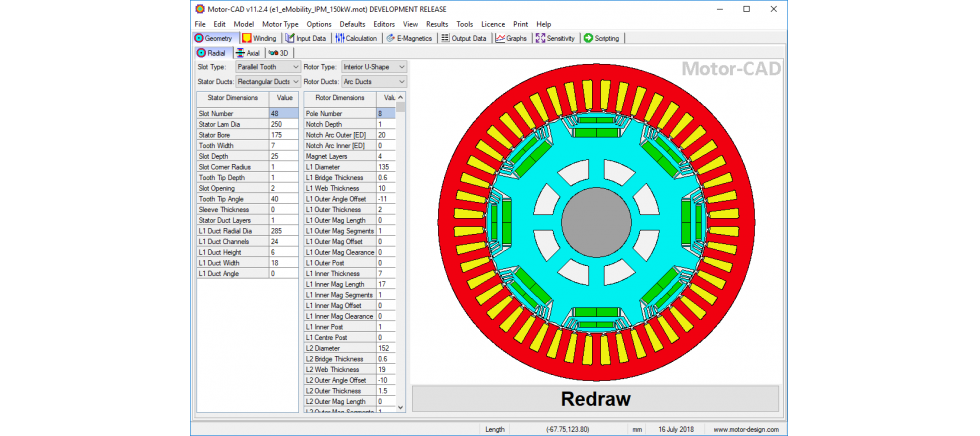Open the Sensitivity tab

coord(556,38)
